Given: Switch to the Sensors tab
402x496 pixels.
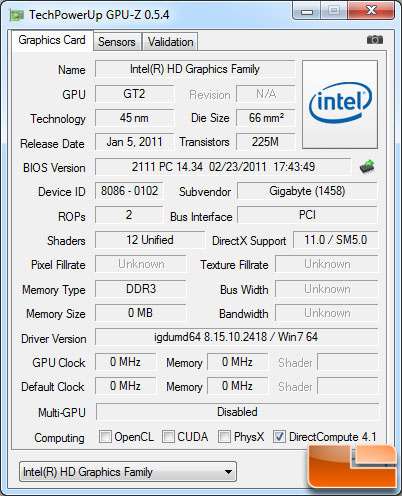Looking at the screenshot, I should tap(117, 42).
